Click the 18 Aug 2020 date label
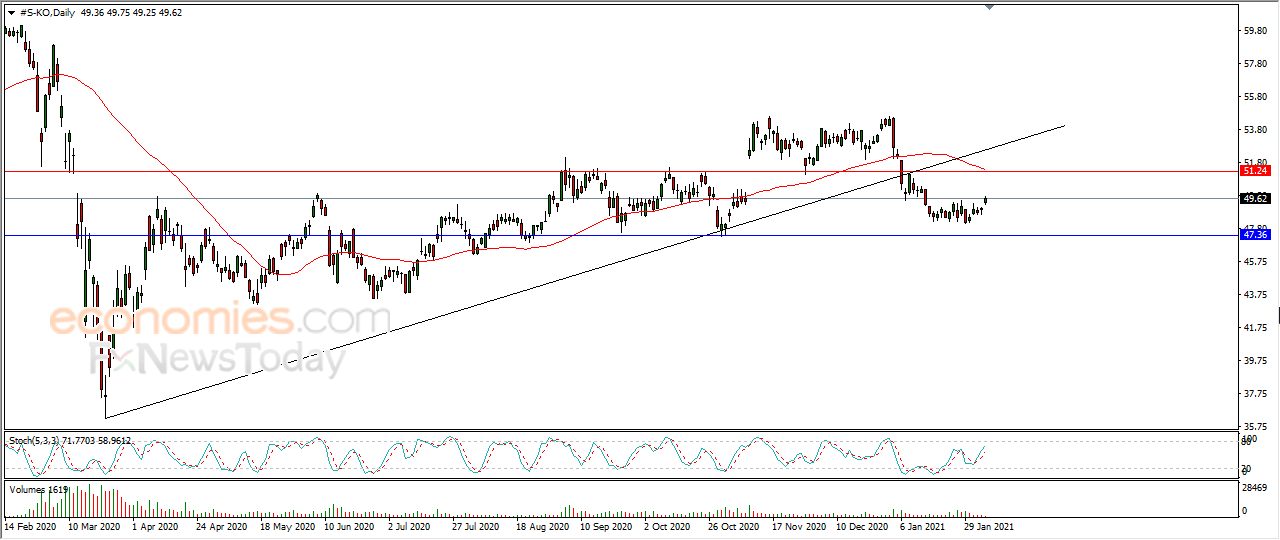The width and height of the screenshot is (1280, 540). pyautogui.click(x=543, y=525)
